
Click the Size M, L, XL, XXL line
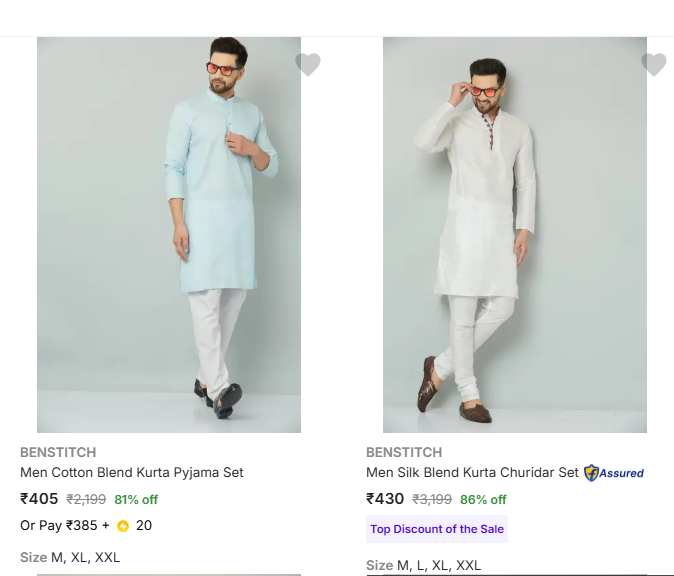(423, 565)
